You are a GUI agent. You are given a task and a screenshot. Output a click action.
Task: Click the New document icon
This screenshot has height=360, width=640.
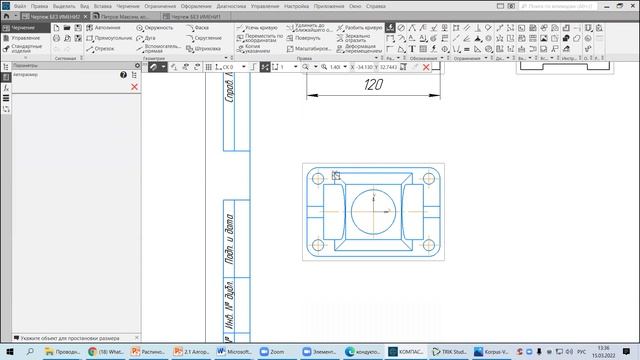tap(56, 28)
